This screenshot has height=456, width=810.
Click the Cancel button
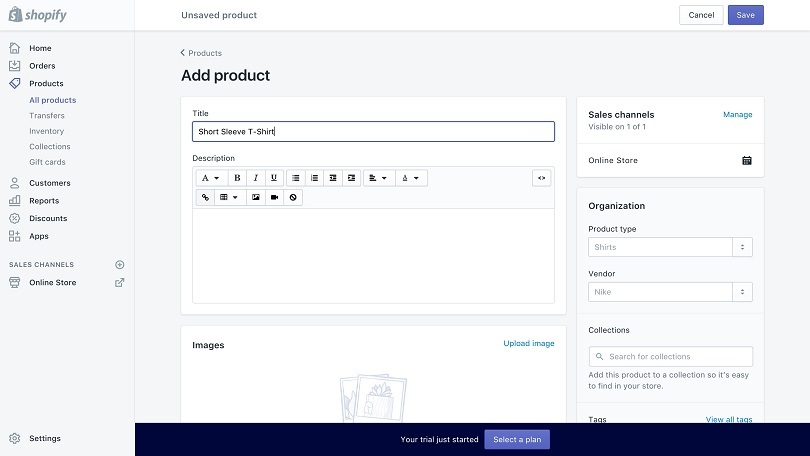[701, 15]
